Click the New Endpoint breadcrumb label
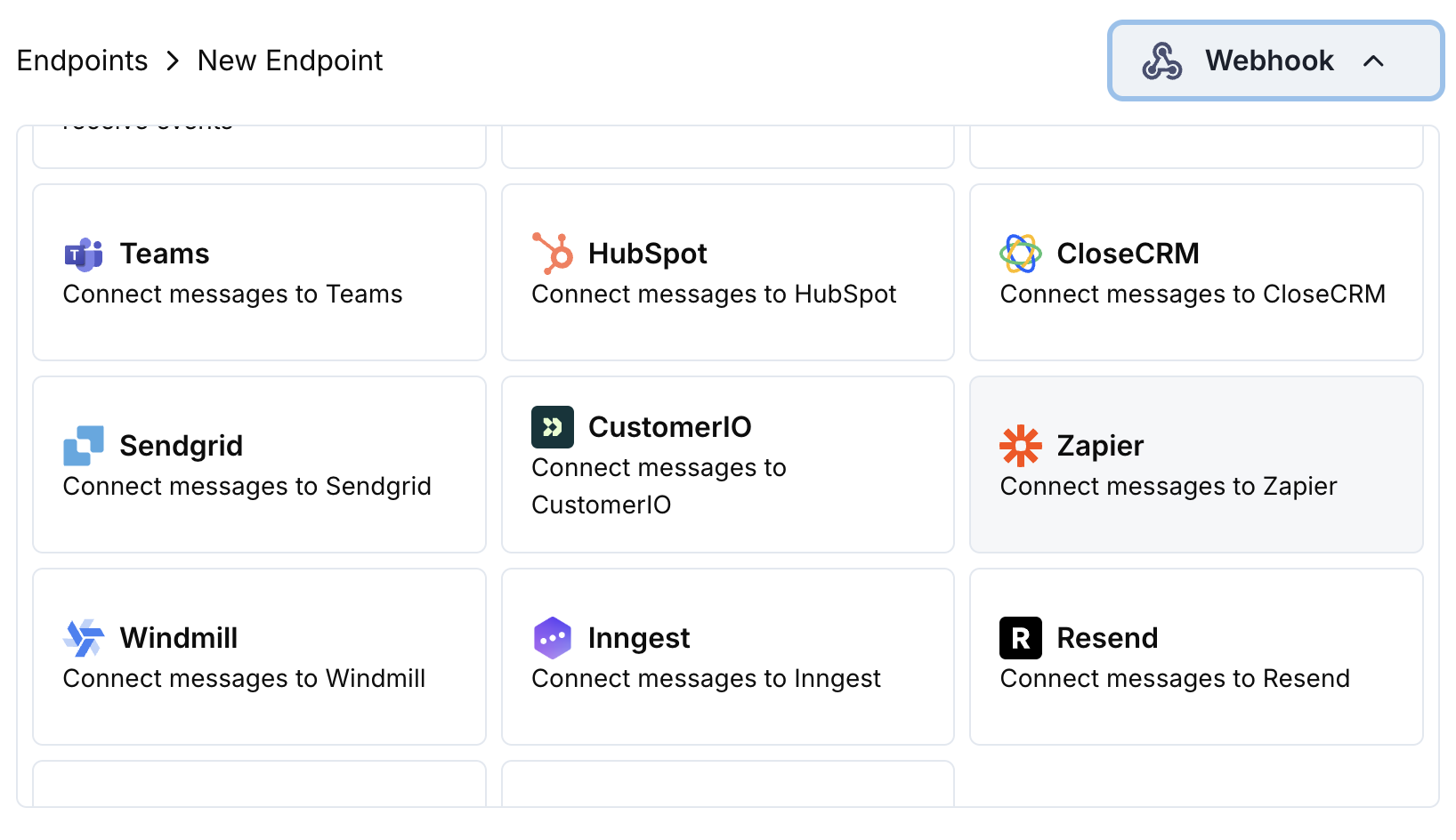Image resolution: width=1456 pixels, height=840 pixels. click(290, 61)
